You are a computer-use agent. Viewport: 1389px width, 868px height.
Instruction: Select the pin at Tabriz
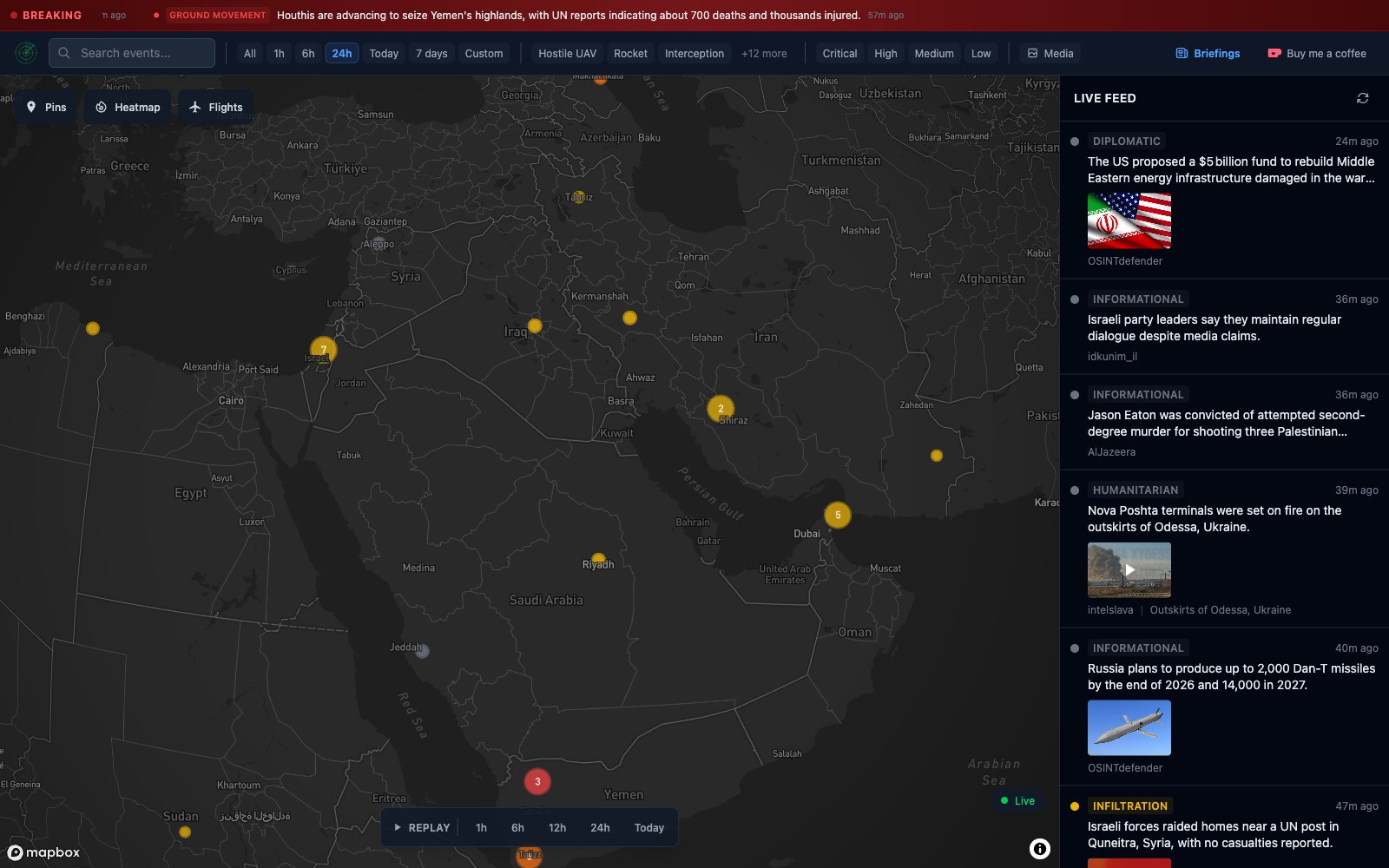pyautogui.click(x=579, y=197)
